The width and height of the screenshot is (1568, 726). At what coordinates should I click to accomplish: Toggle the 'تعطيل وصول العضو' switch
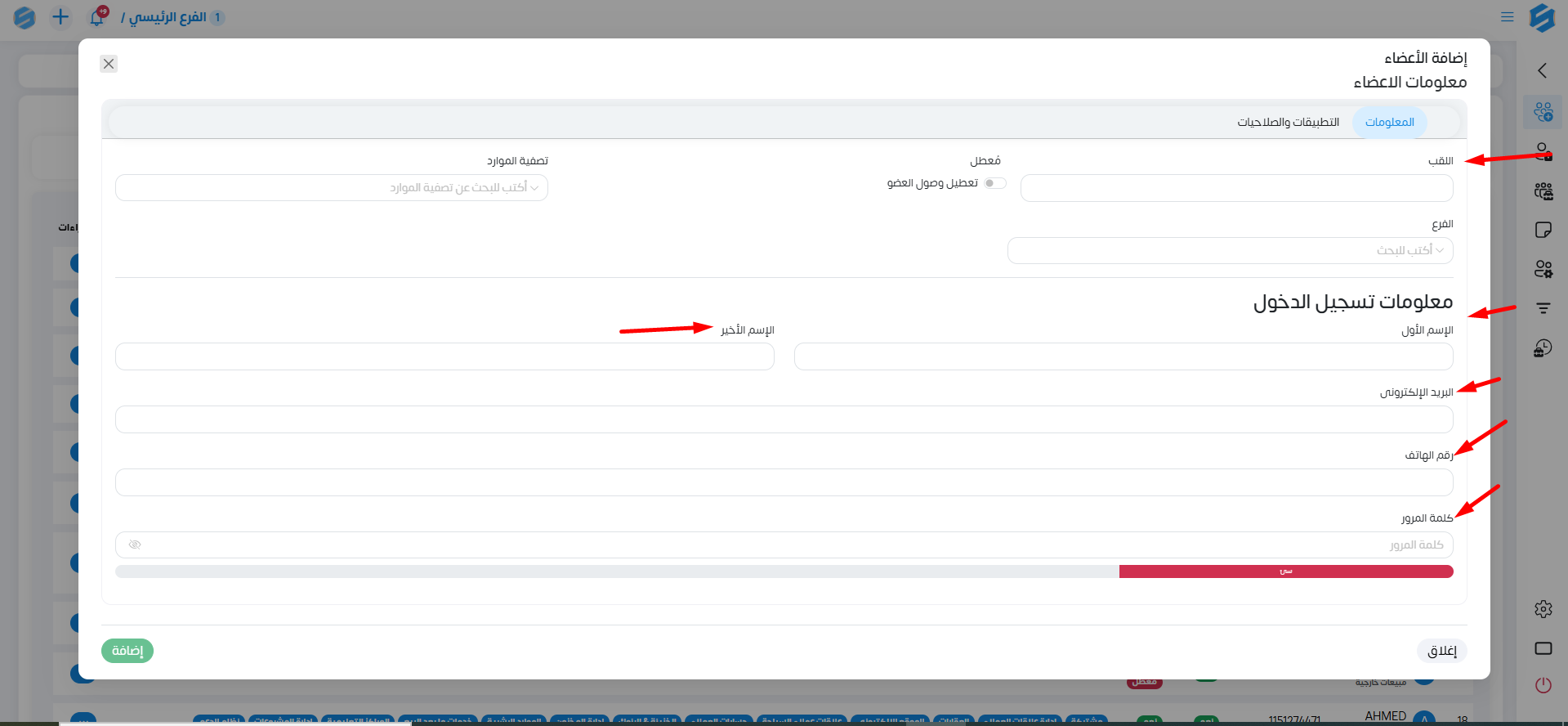[994, 183]
